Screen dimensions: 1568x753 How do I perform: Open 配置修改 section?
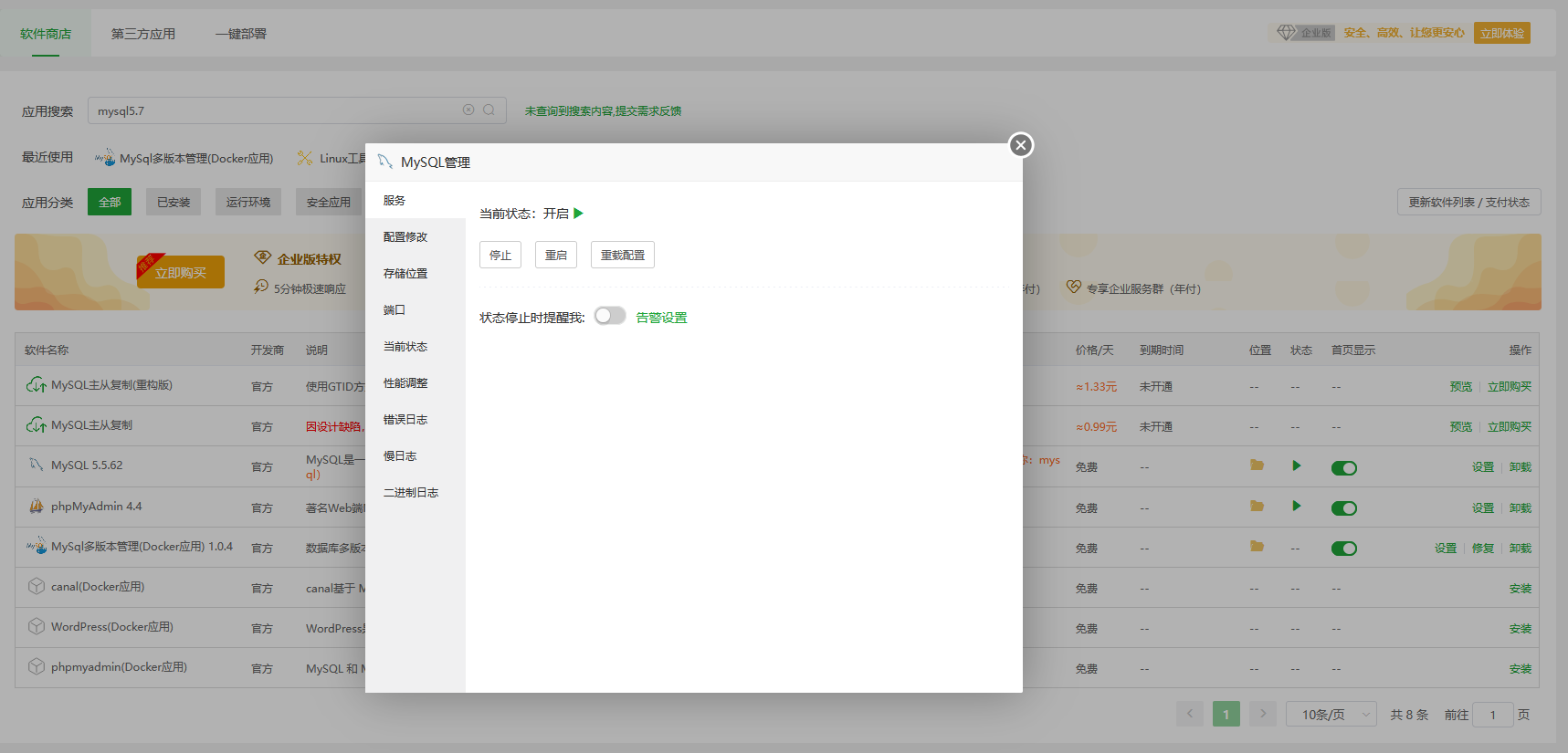416,236
